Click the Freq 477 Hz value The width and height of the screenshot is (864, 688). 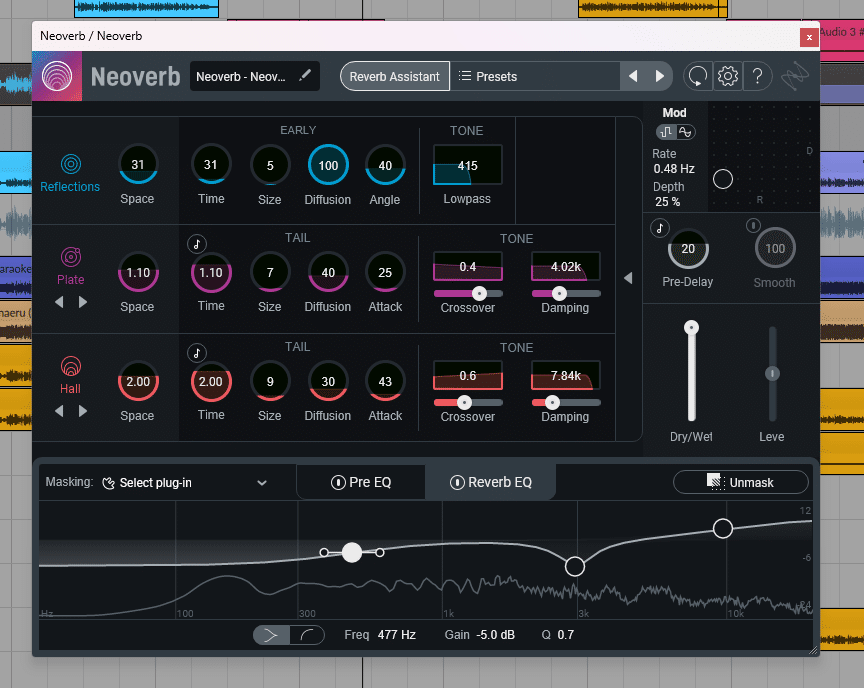point(397,635)
